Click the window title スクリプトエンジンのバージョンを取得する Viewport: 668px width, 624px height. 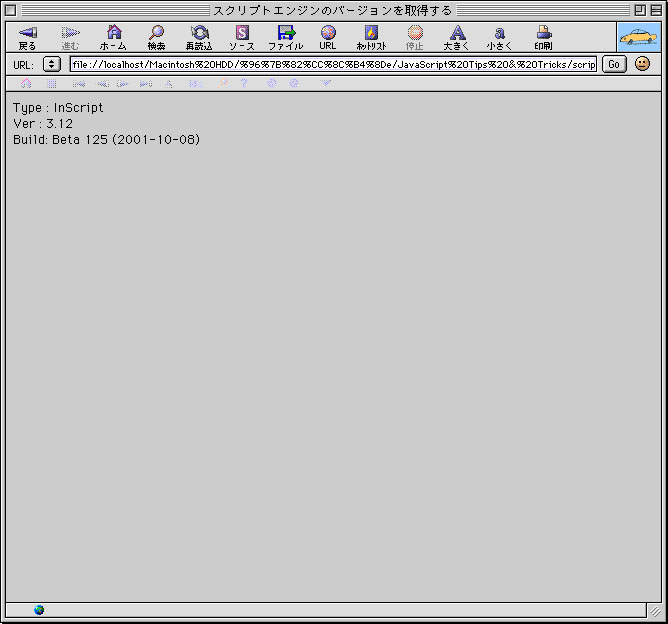[x=332, y=10]
